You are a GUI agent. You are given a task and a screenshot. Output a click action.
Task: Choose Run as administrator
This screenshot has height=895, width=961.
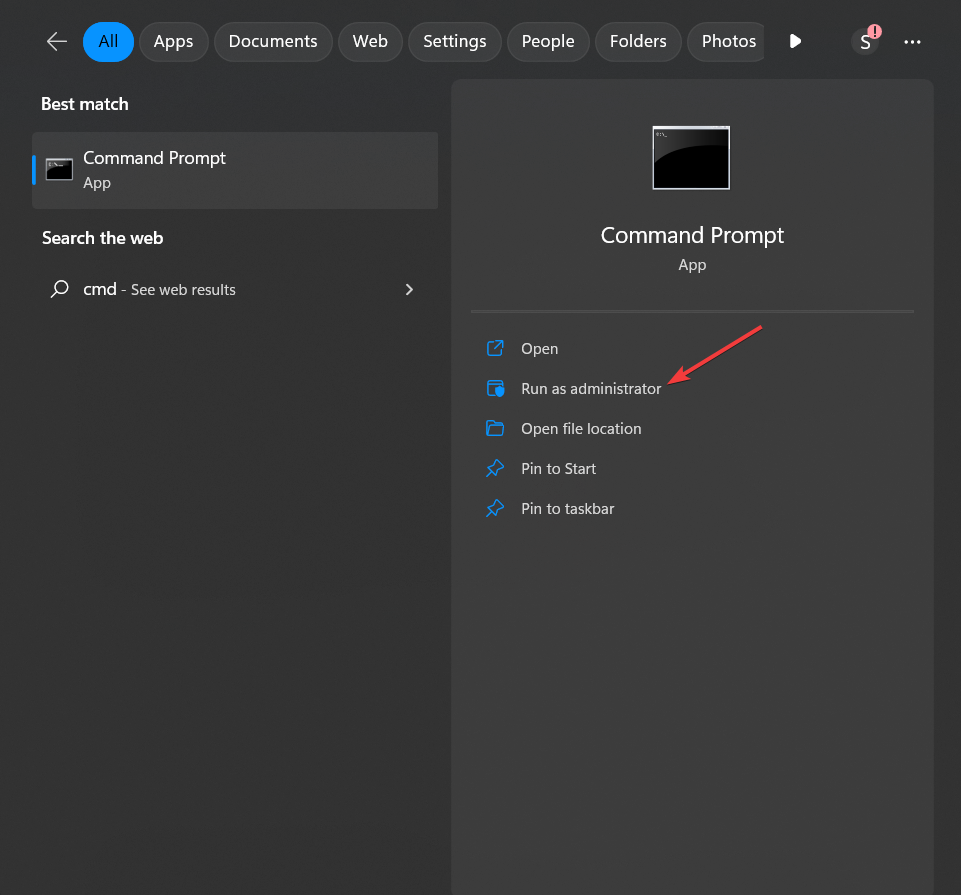coord(591,389)
